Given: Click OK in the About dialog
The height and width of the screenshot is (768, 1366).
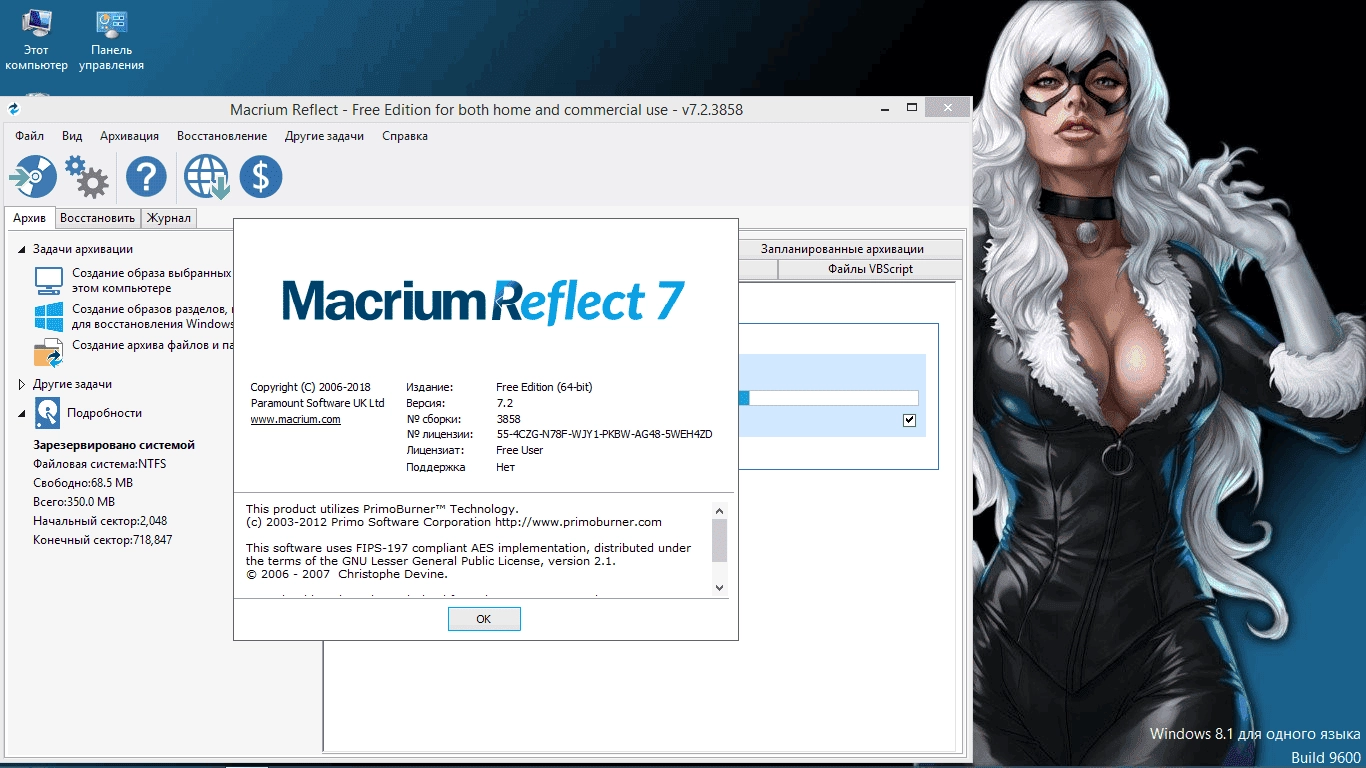Looking at the screenshot, I should 484,619.
